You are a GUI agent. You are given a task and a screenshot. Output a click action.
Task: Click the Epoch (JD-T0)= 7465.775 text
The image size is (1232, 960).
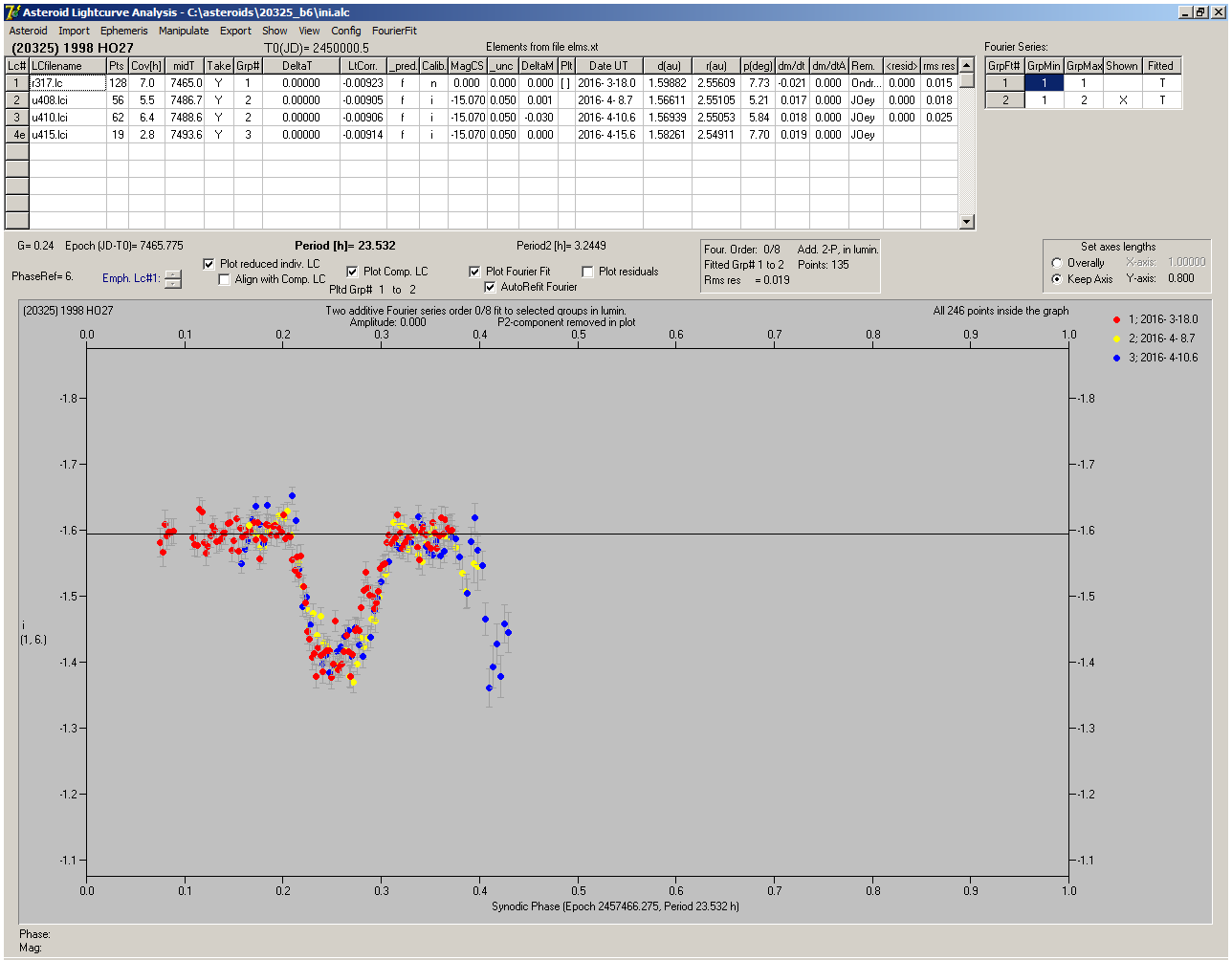pos(124,246)
